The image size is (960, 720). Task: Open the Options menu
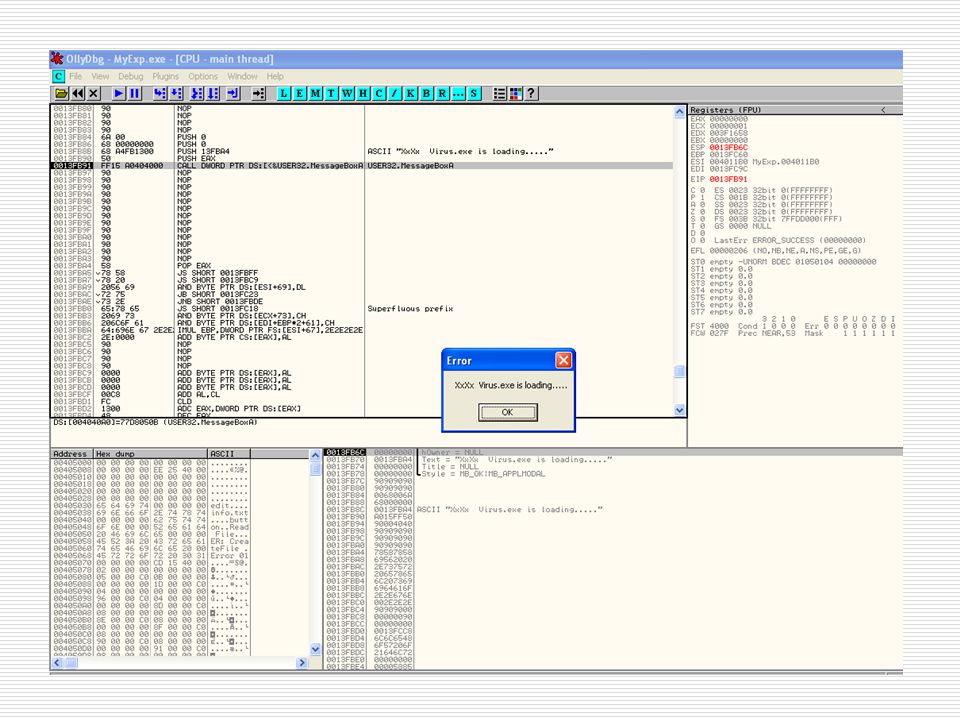pos(203,77)
